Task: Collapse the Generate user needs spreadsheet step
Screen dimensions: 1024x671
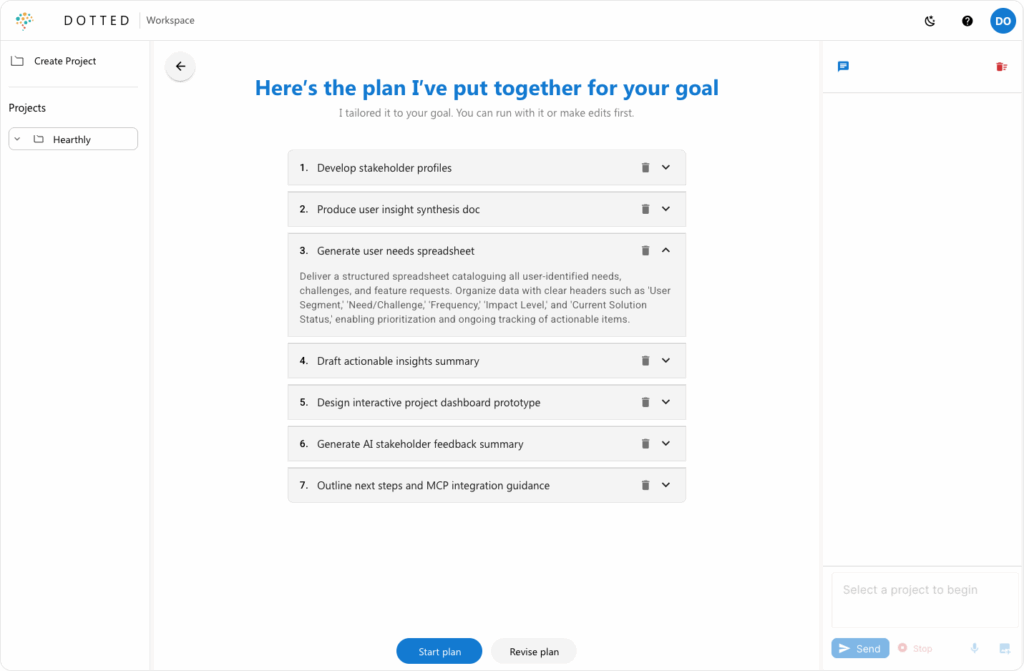Action: tap(666, 251)
